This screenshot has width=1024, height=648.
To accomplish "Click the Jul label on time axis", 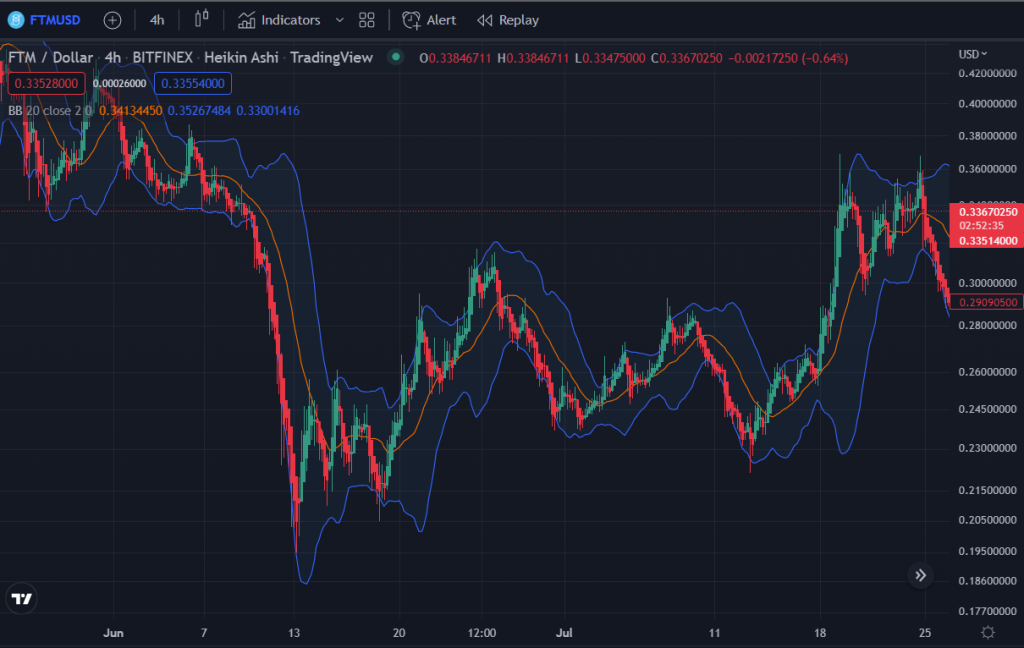I will pyautogui.click(x=564, y=632).
